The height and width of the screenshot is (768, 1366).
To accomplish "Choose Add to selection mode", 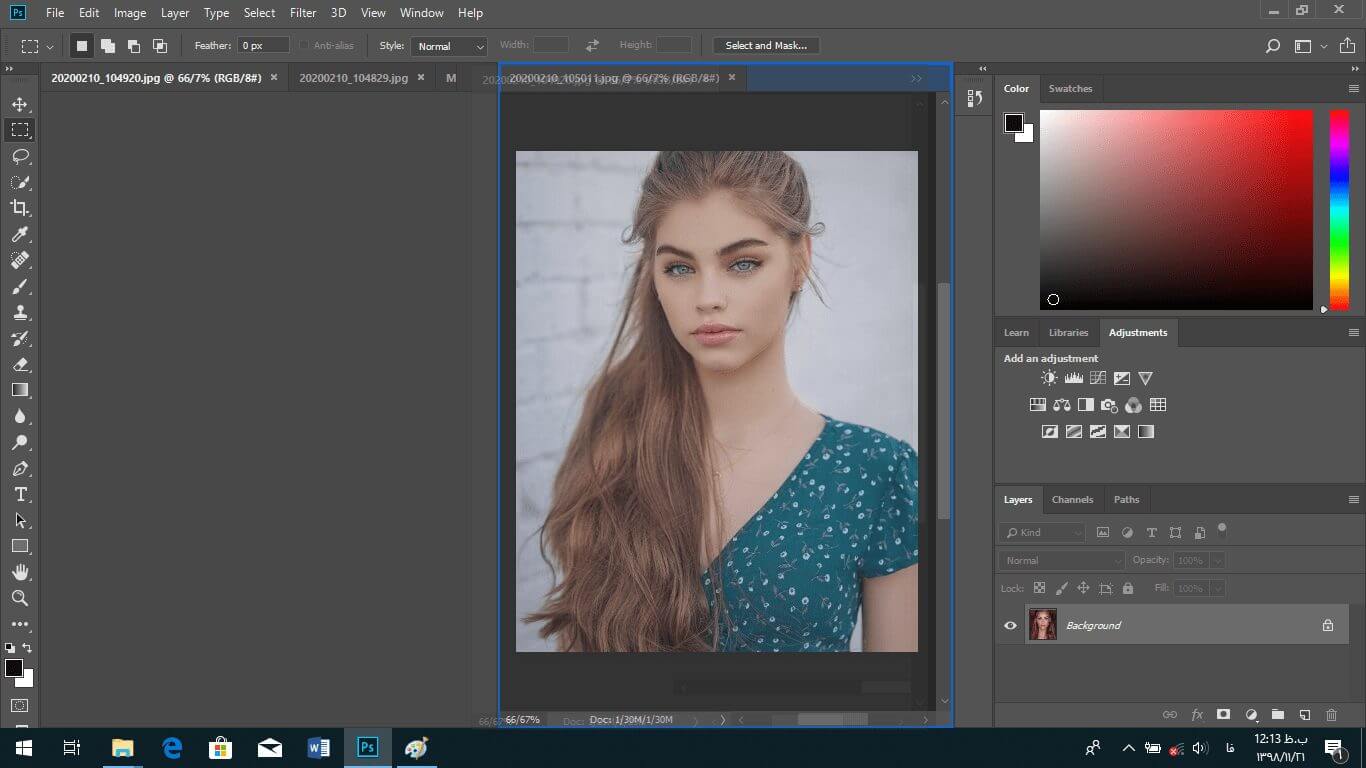I will pyautogui.click(x=107, y=46).
